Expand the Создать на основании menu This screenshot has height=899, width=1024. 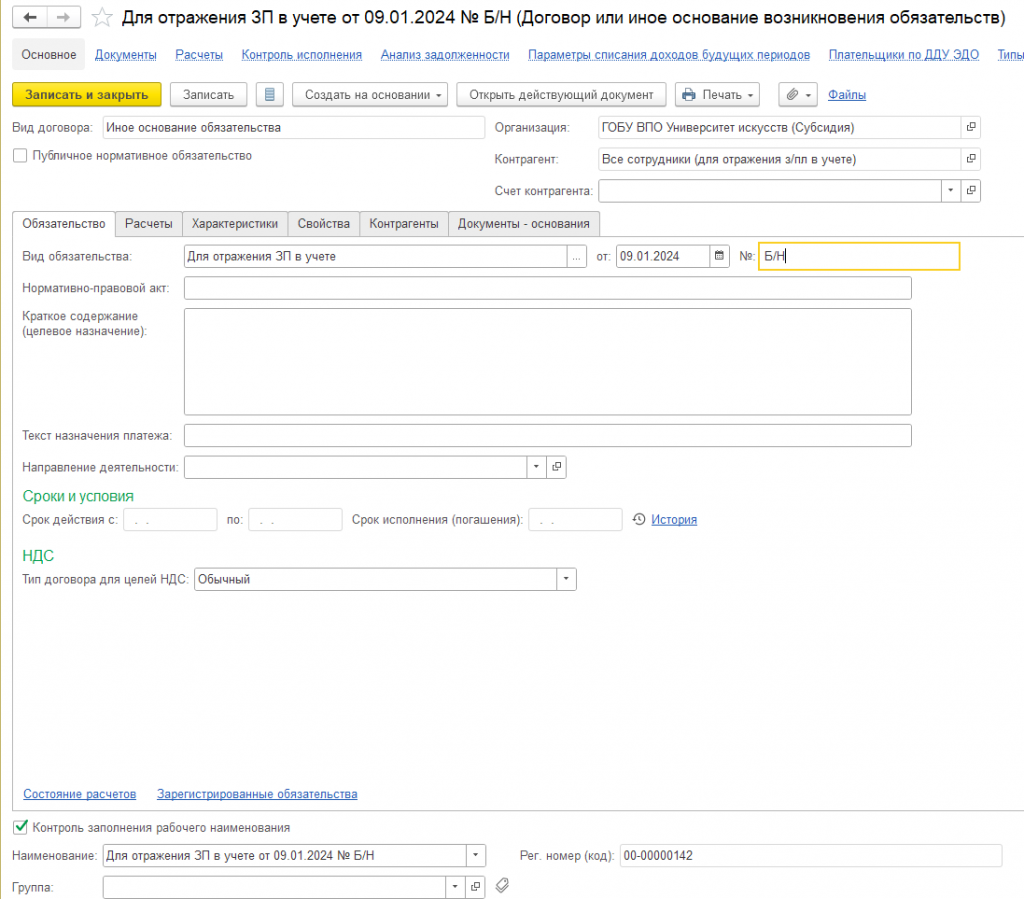click(370, 95)
